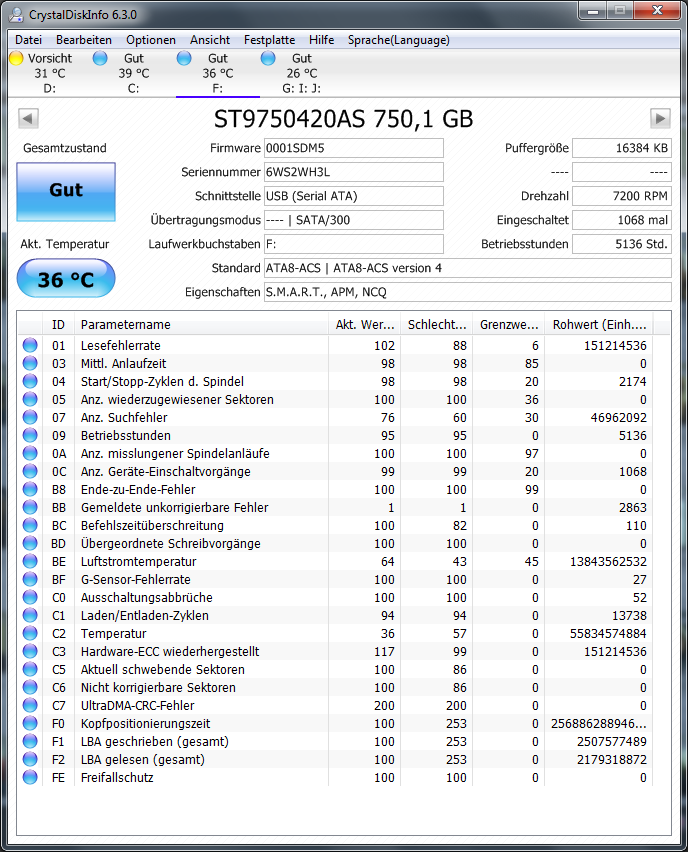
Task: Open the Optionen menu
Action: coord(151,40)
